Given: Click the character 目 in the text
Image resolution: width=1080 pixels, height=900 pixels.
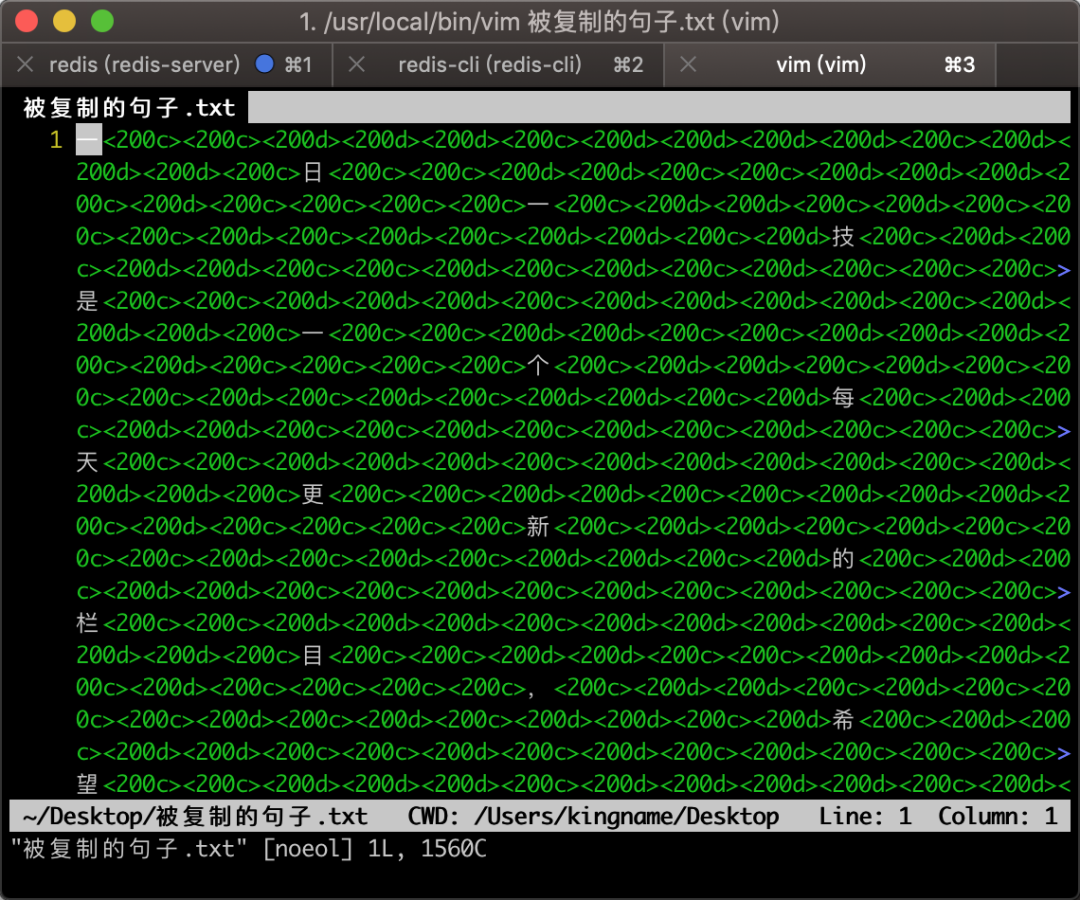Looking at the screenshot, I should [x=313, y=655].
